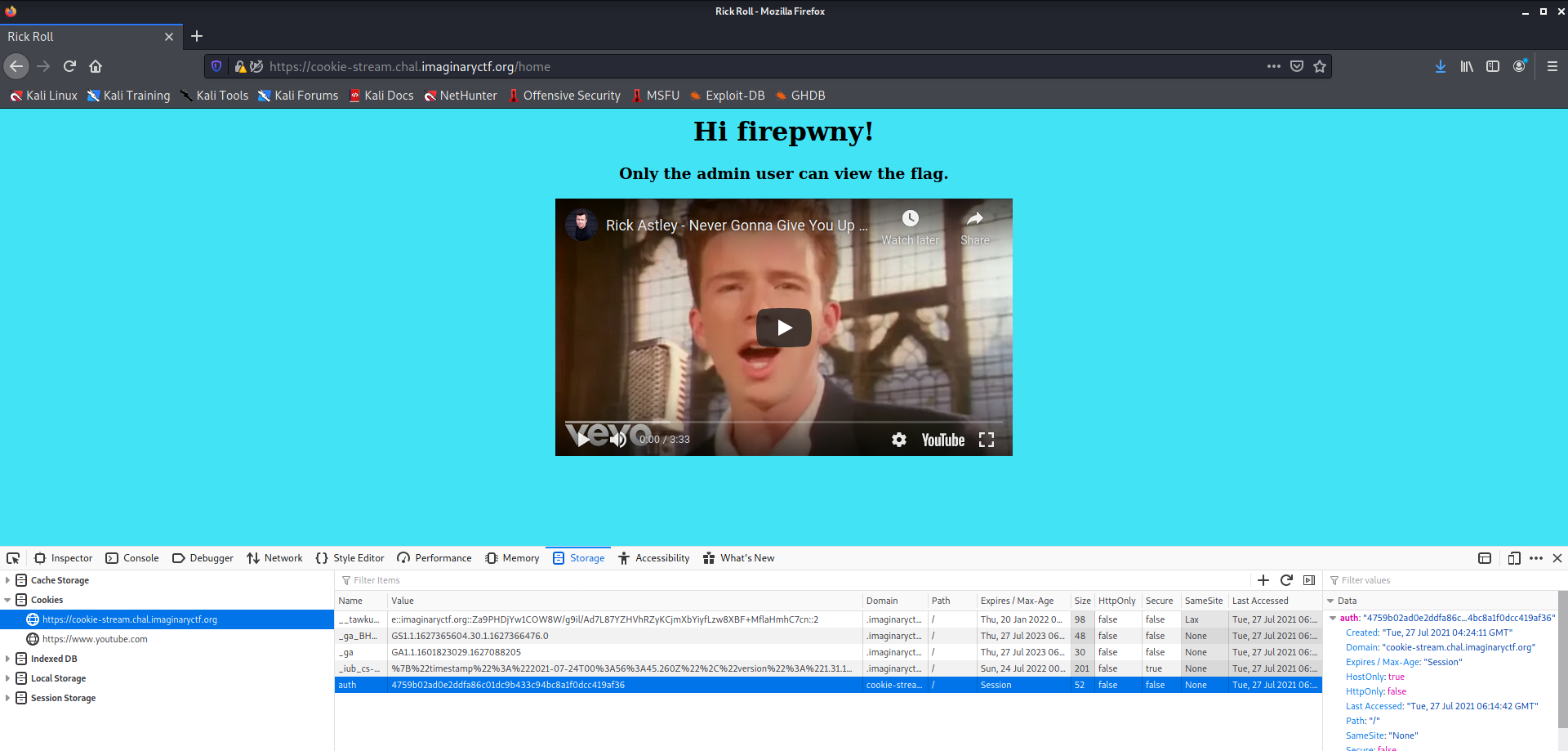Open GHDB bookmark

click(800, 96)
